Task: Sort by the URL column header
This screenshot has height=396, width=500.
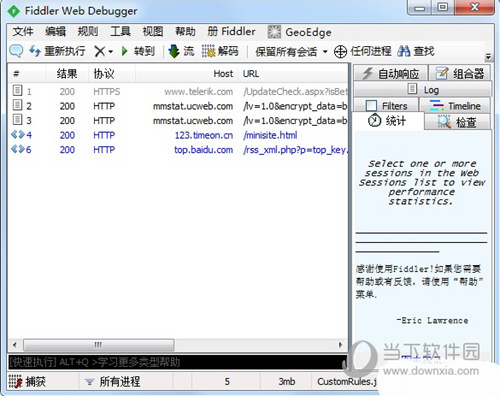Action: tap(293, 74)
